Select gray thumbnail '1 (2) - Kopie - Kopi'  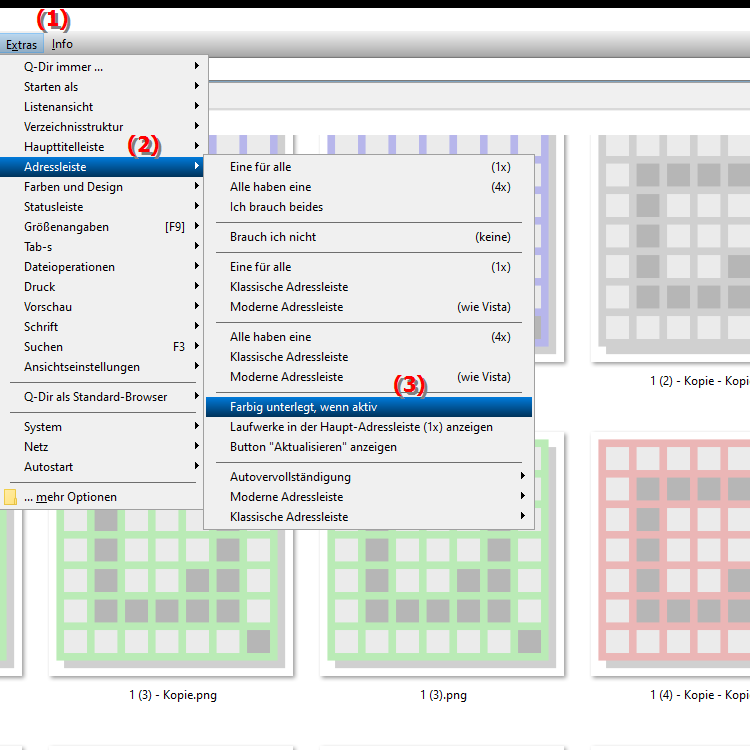[x=671, y=249]
